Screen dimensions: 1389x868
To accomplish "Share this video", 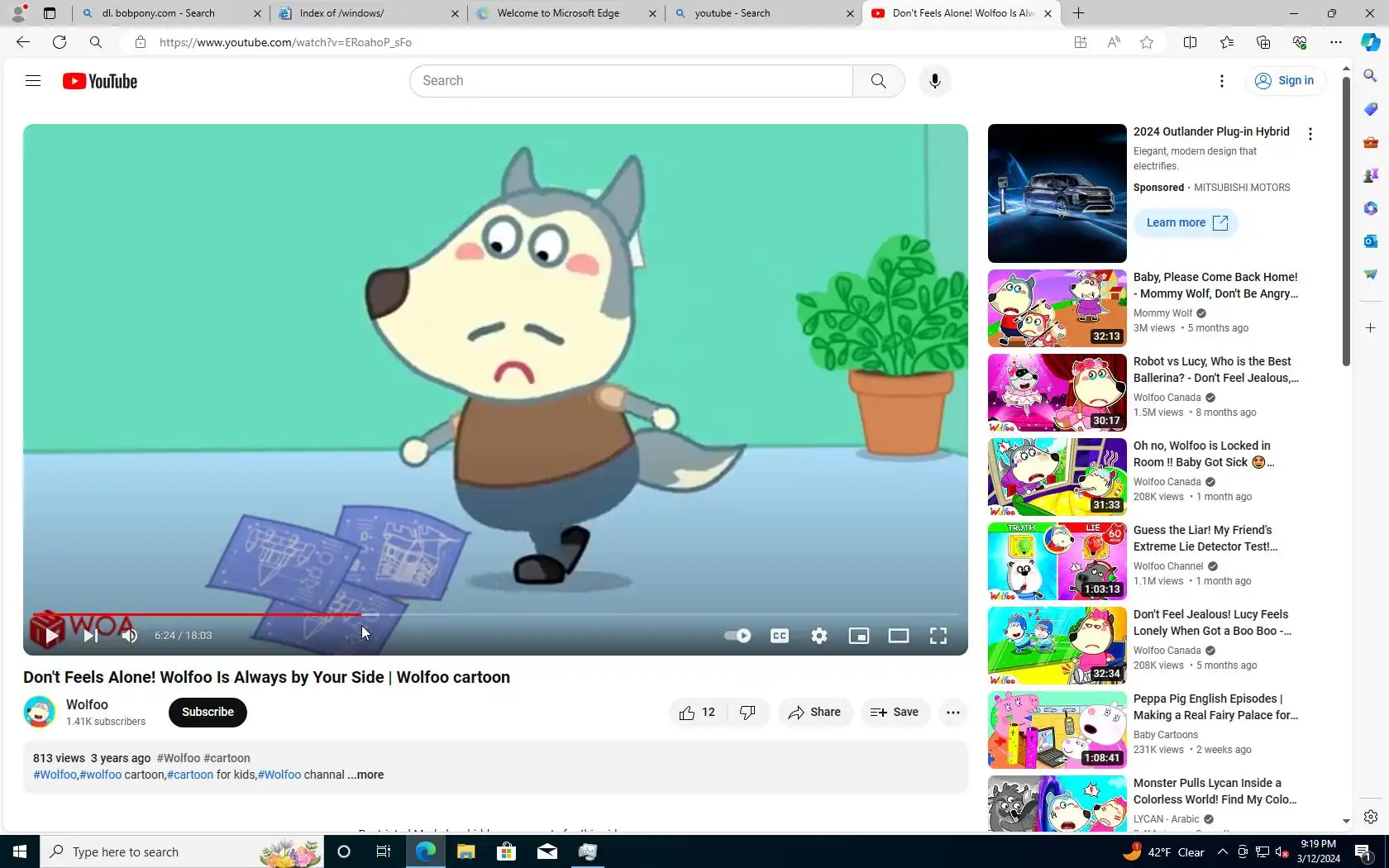I will pos(815,713).
